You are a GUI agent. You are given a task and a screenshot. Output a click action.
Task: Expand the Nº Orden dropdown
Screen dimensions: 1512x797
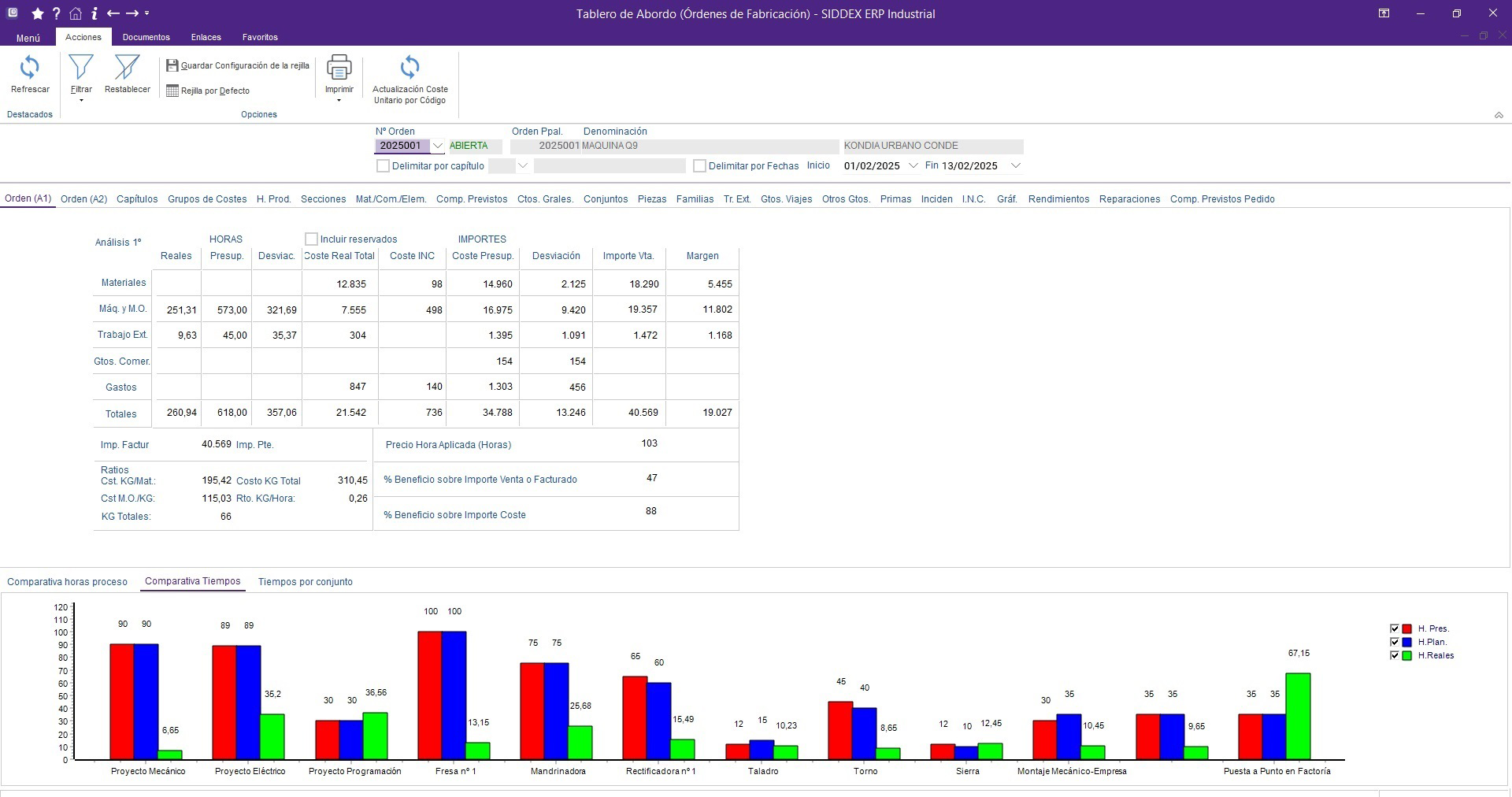(x=438, y=146)
